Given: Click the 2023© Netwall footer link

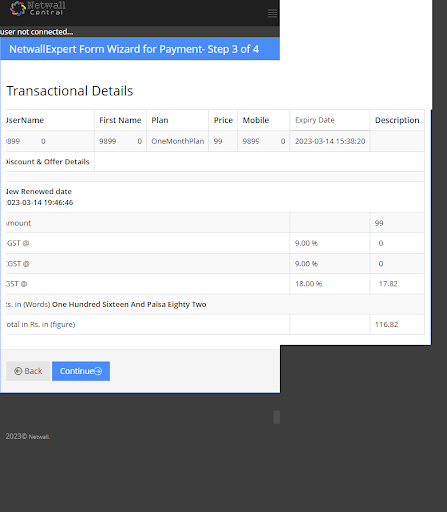Looking at the screenshot, I should 28,436.
